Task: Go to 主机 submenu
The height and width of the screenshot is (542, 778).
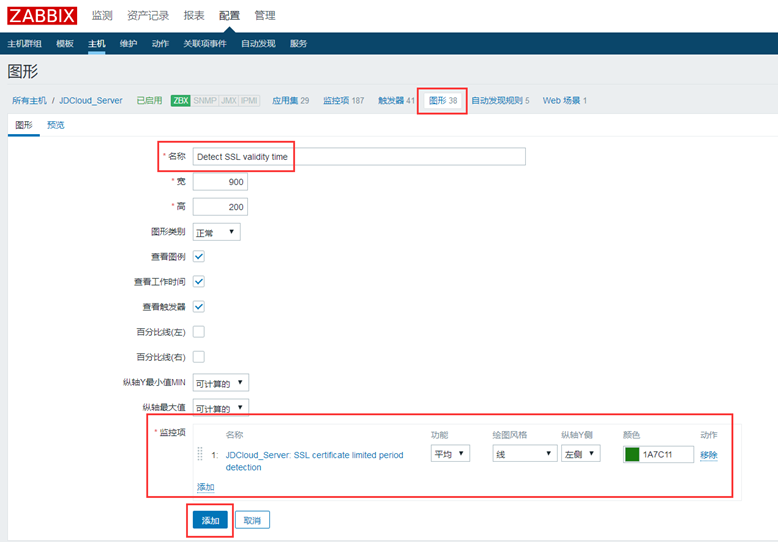Action: [97, 44]
